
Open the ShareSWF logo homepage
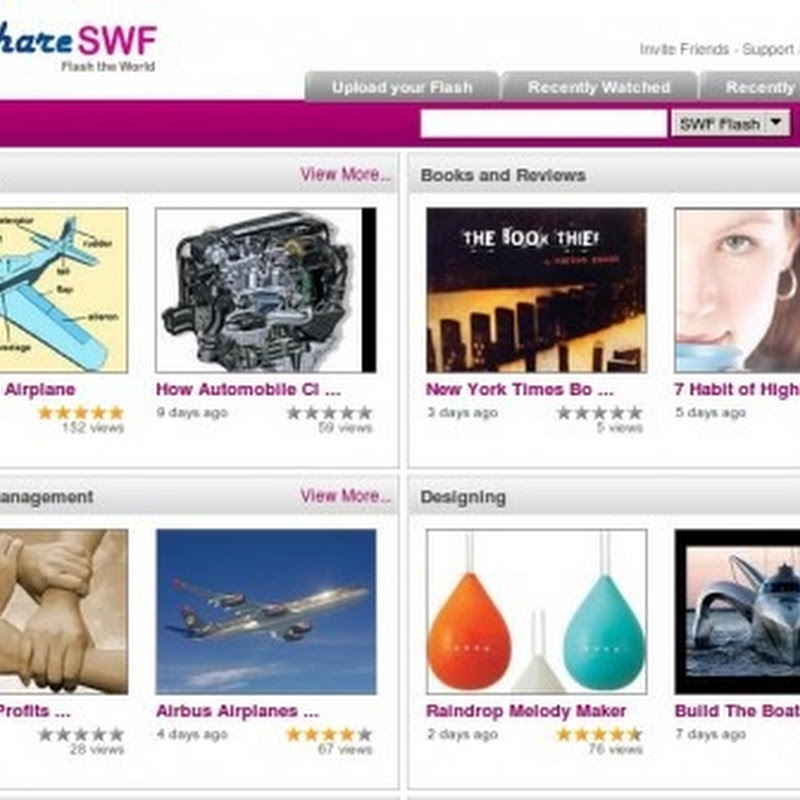(x=77, y=40)
